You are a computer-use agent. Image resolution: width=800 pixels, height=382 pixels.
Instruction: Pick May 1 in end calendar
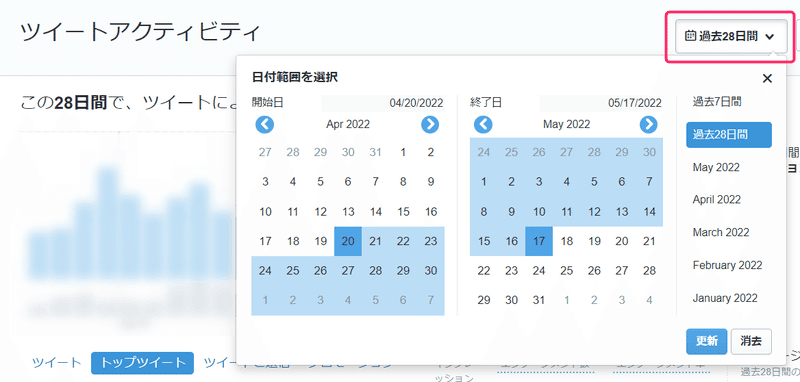click(x=484, y=182)
